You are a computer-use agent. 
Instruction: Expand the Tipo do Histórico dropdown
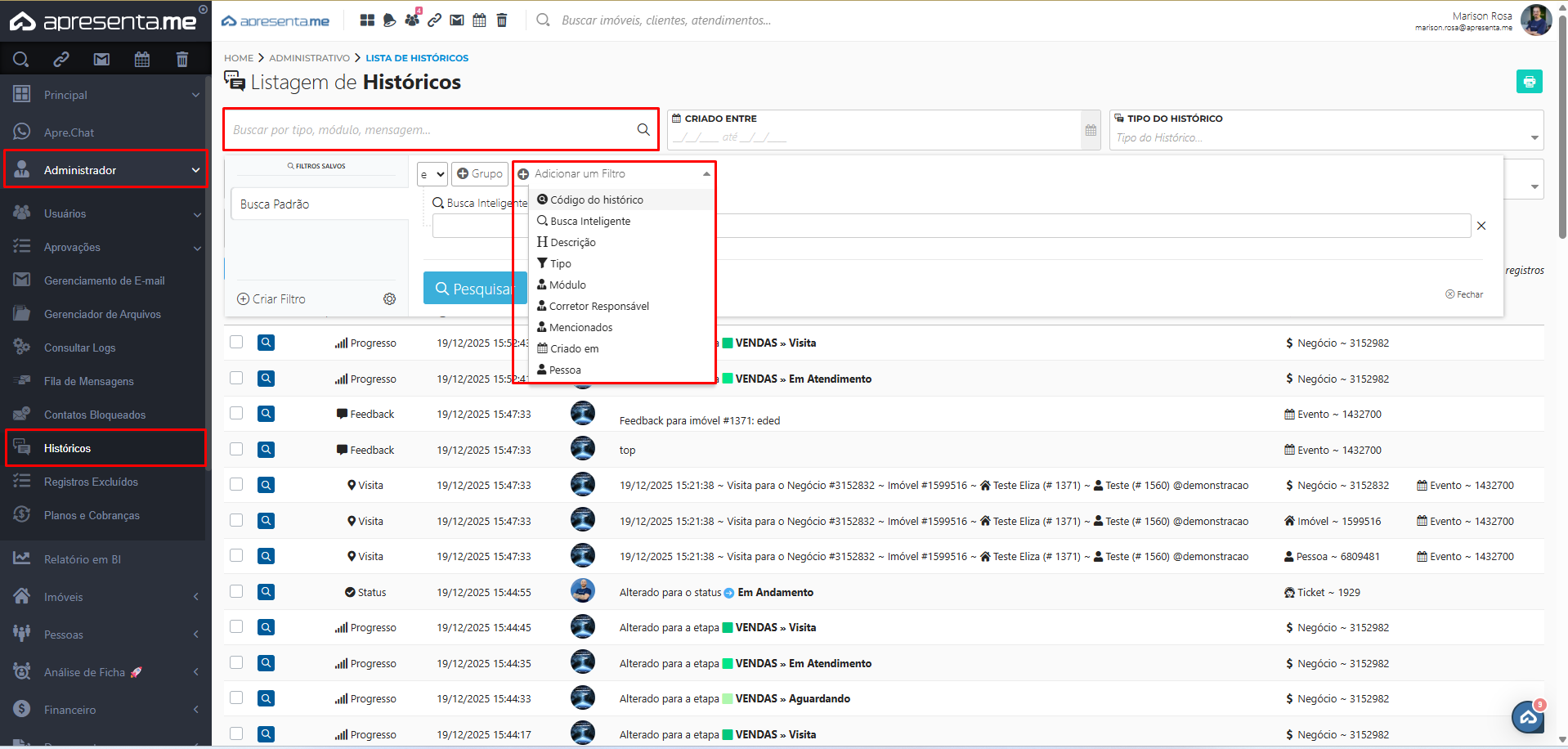(1534, 138)
